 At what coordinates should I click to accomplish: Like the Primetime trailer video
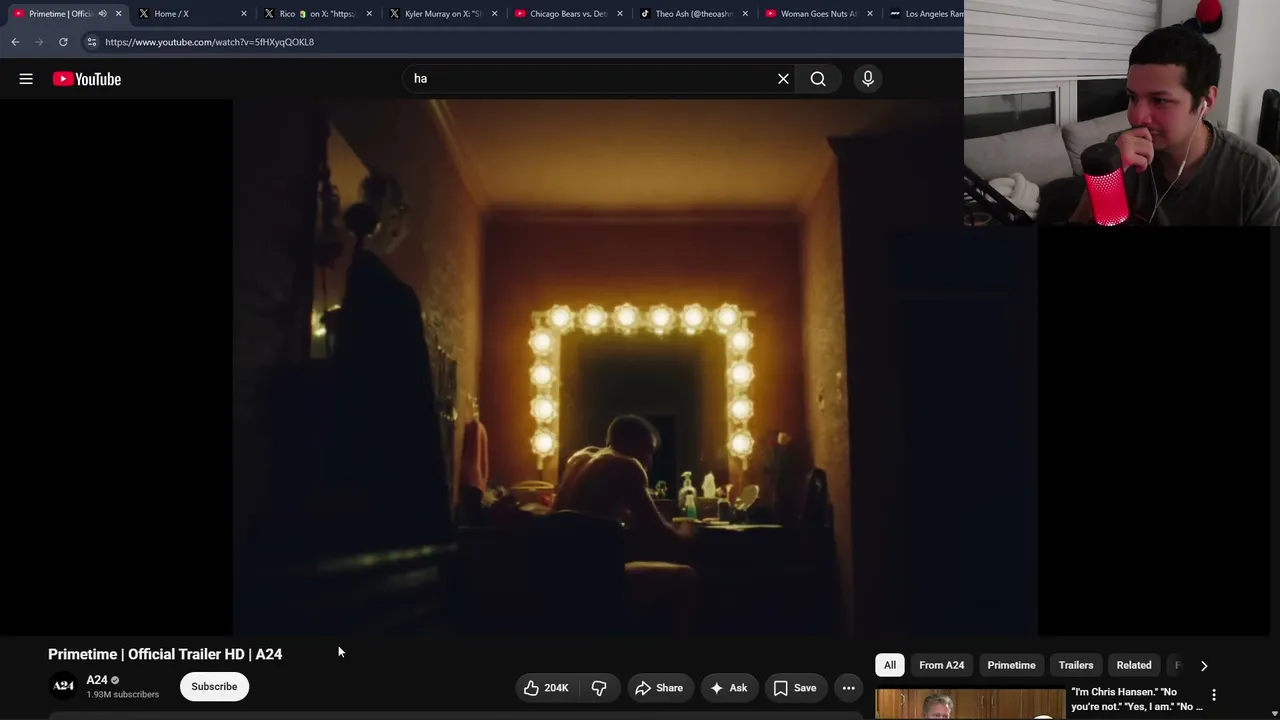coord(546,688)
